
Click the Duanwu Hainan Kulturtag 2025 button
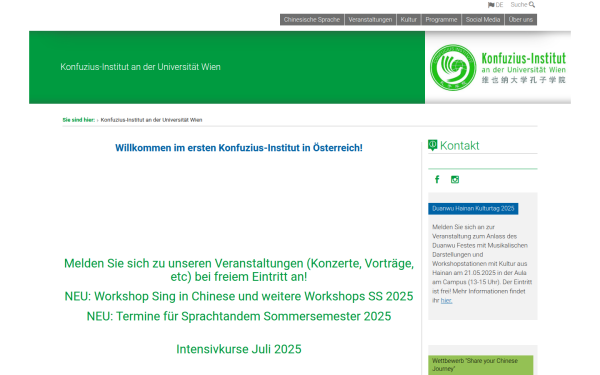point(473,209)
